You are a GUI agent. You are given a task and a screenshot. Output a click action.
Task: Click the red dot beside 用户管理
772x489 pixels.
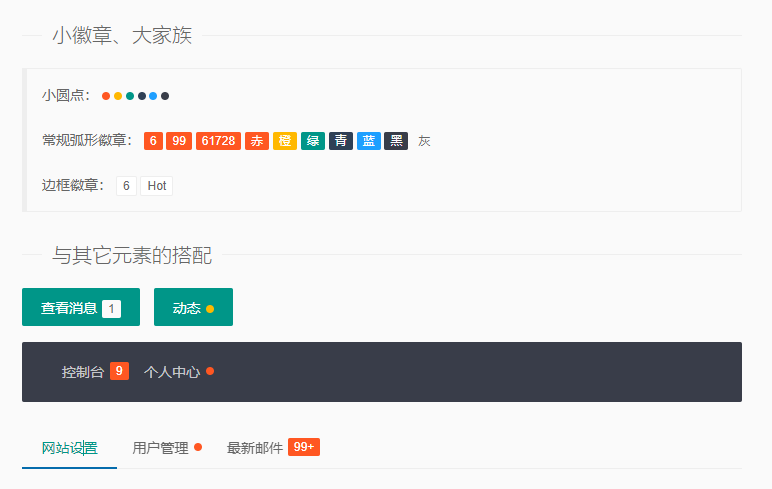[x=198, y=447]
